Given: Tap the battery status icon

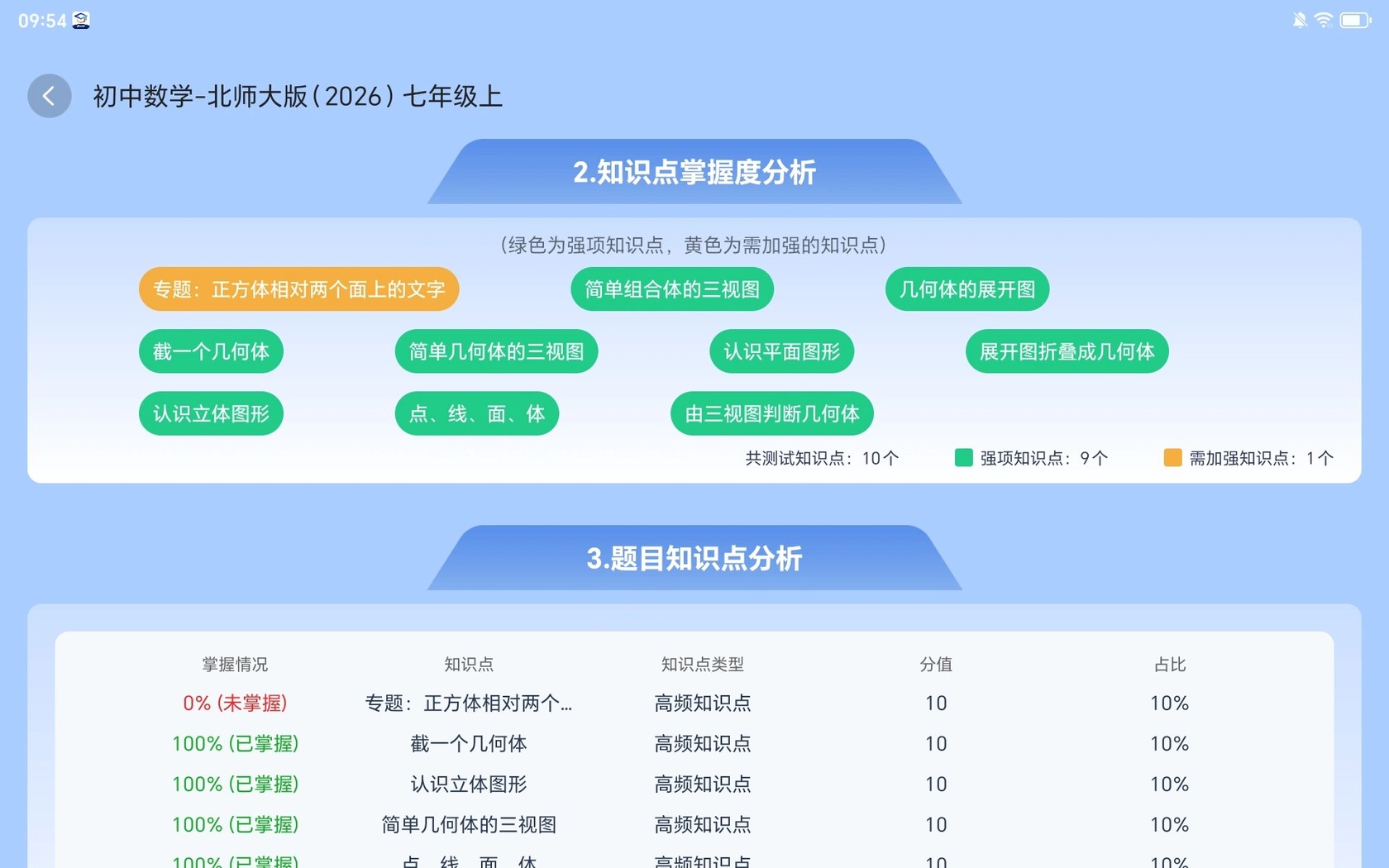Looking at the screenshot, I should (x=1355, y=20).
